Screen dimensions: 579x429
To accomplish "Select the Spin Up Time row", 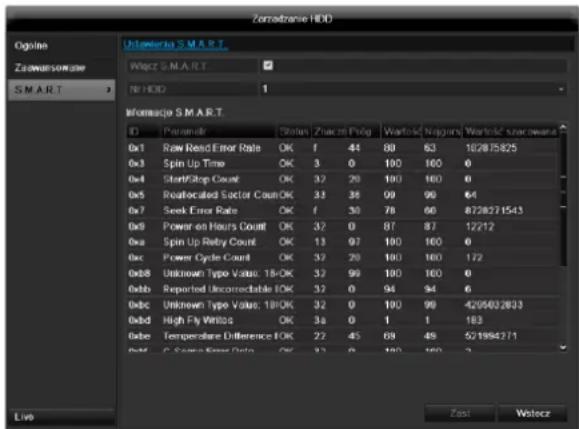I will 343,164.
